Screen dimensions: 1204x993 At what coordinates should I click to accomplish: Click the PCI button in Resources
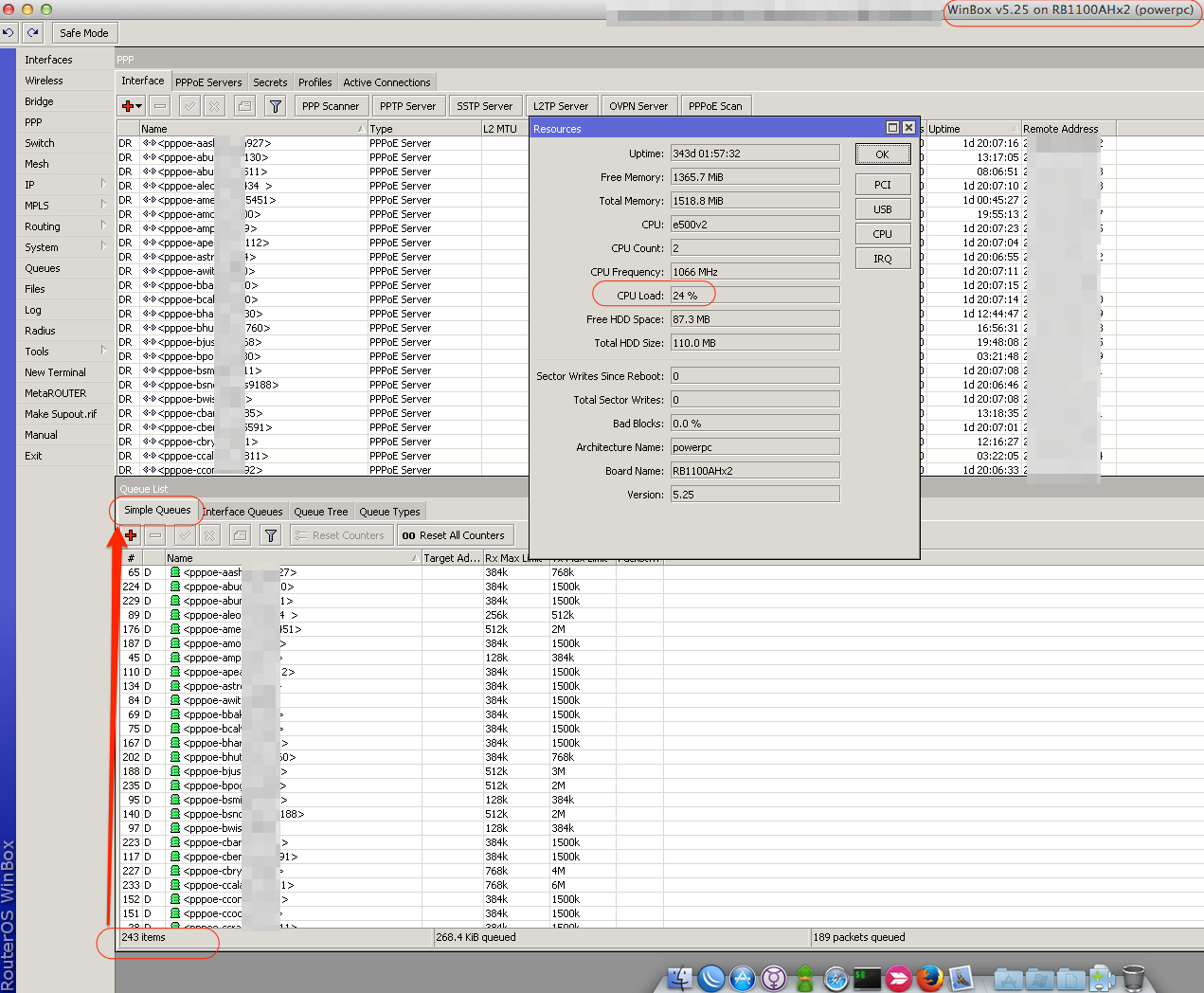(883, 185)
